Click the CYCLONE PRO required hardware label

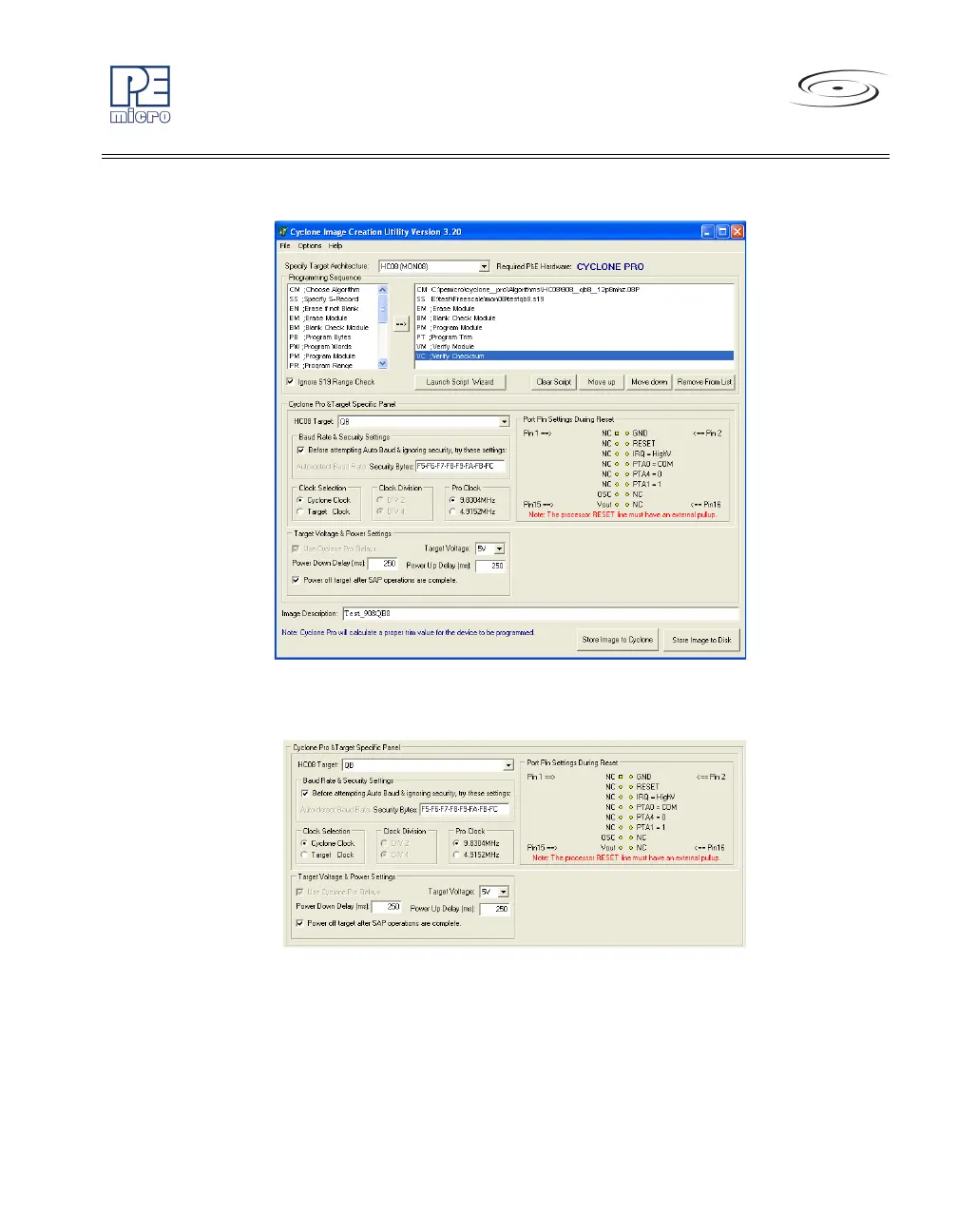point(610,267)
